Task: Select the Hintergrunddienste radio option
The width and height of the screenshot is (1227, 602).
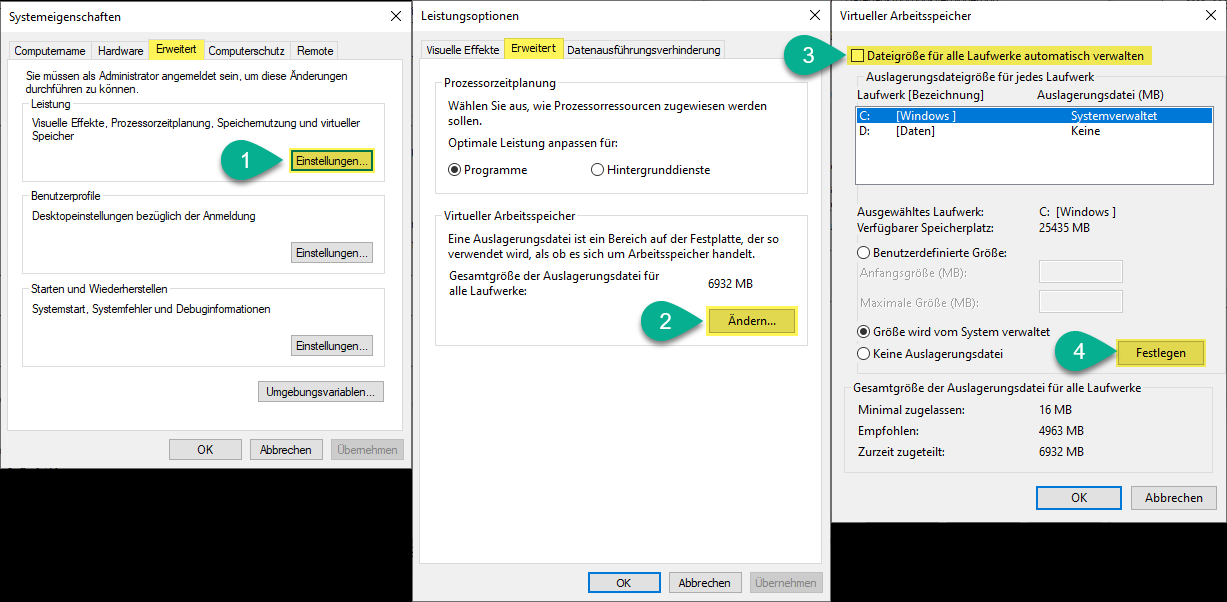Action: point(598,170)
